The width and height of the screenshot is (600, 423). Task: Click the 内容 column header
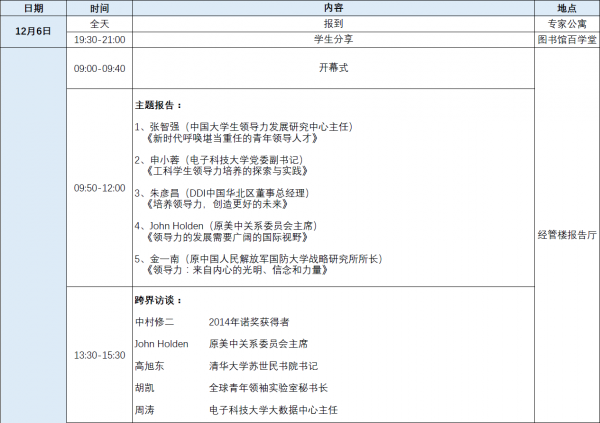[x=333, y=7]
